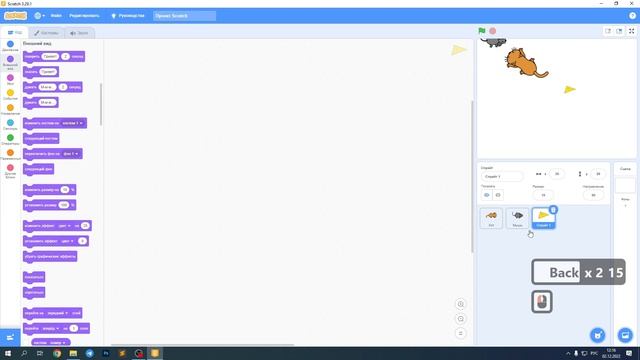Screen dimensions: 640x360
Task: Open the Edit menu
Action: [84, 16]
